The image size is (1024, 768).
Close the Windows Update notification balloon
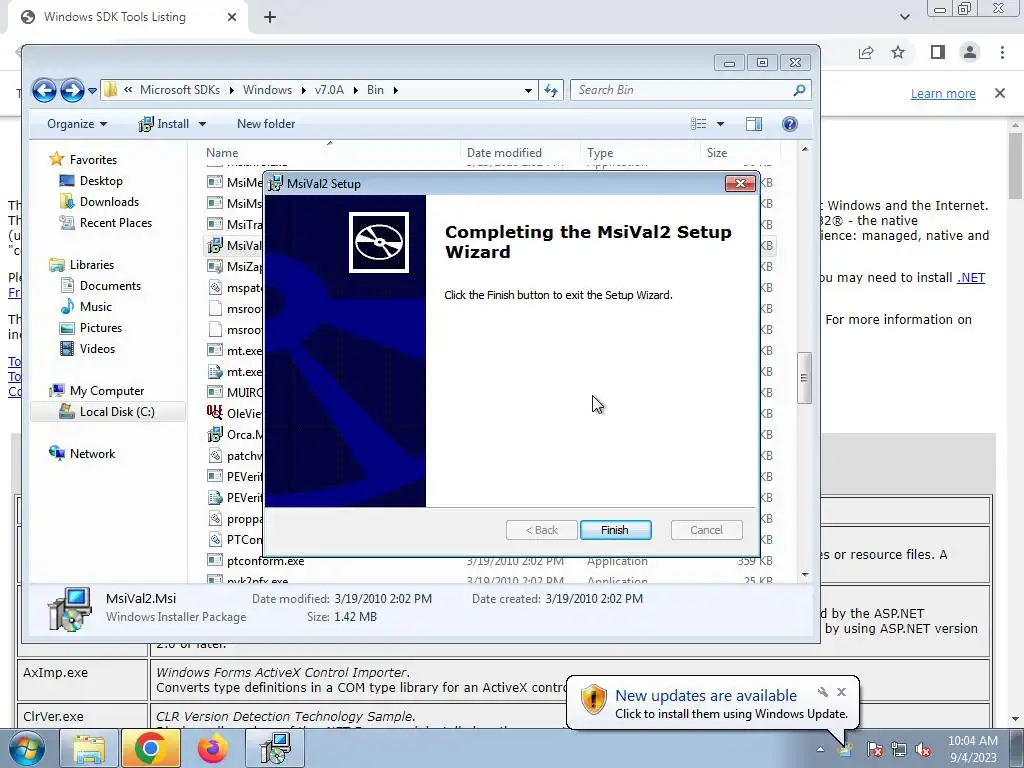click(x=842, y=692)
